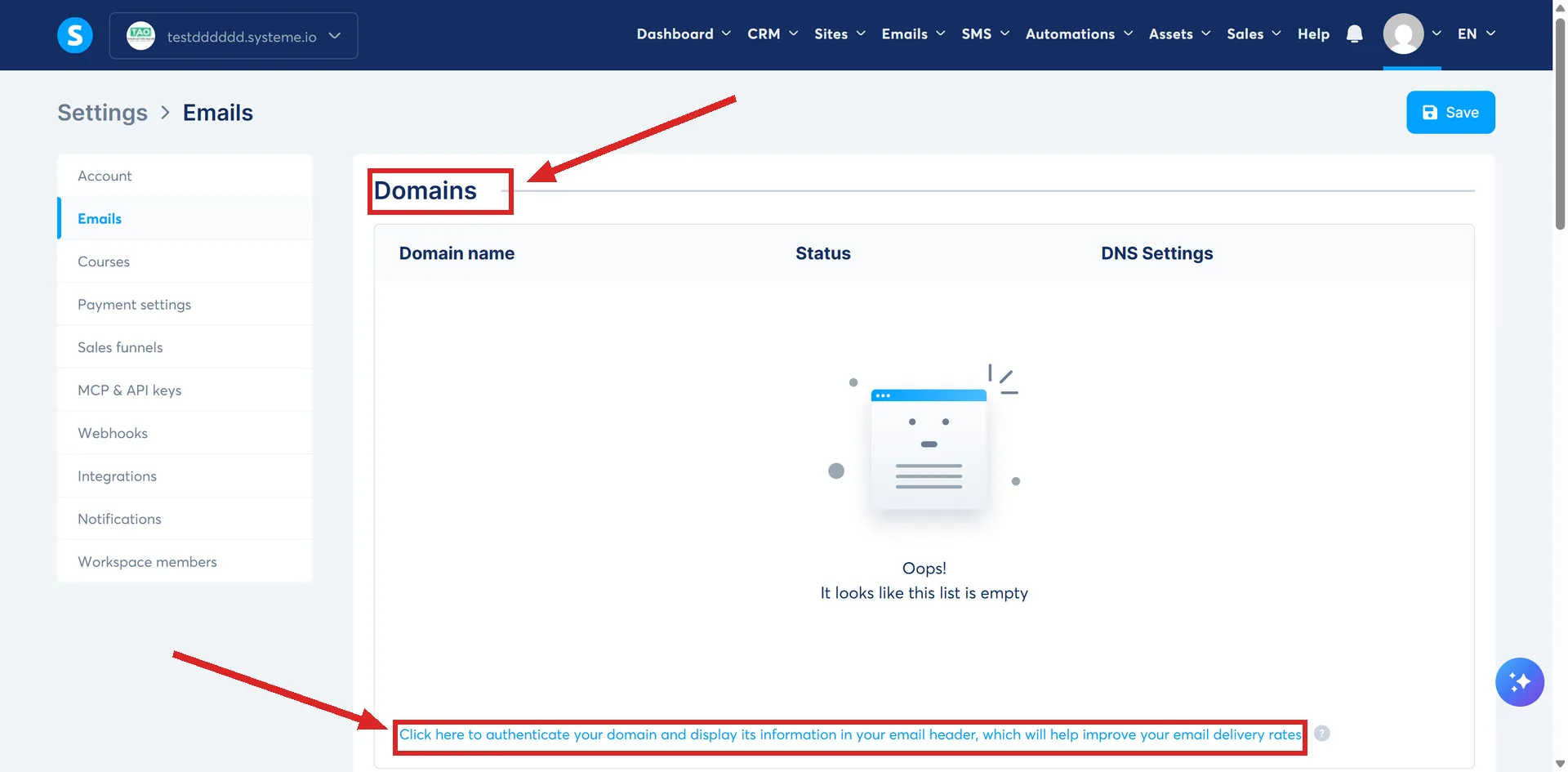
Task: Open MCP & API keys settings
Action: click(185, 390)
